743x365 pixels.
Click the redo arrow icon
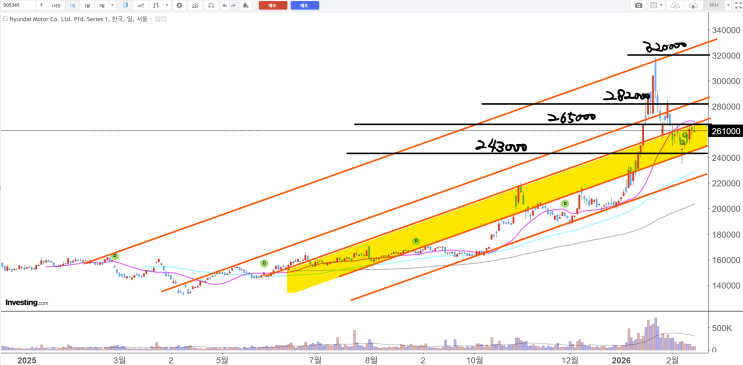(234, 5)
